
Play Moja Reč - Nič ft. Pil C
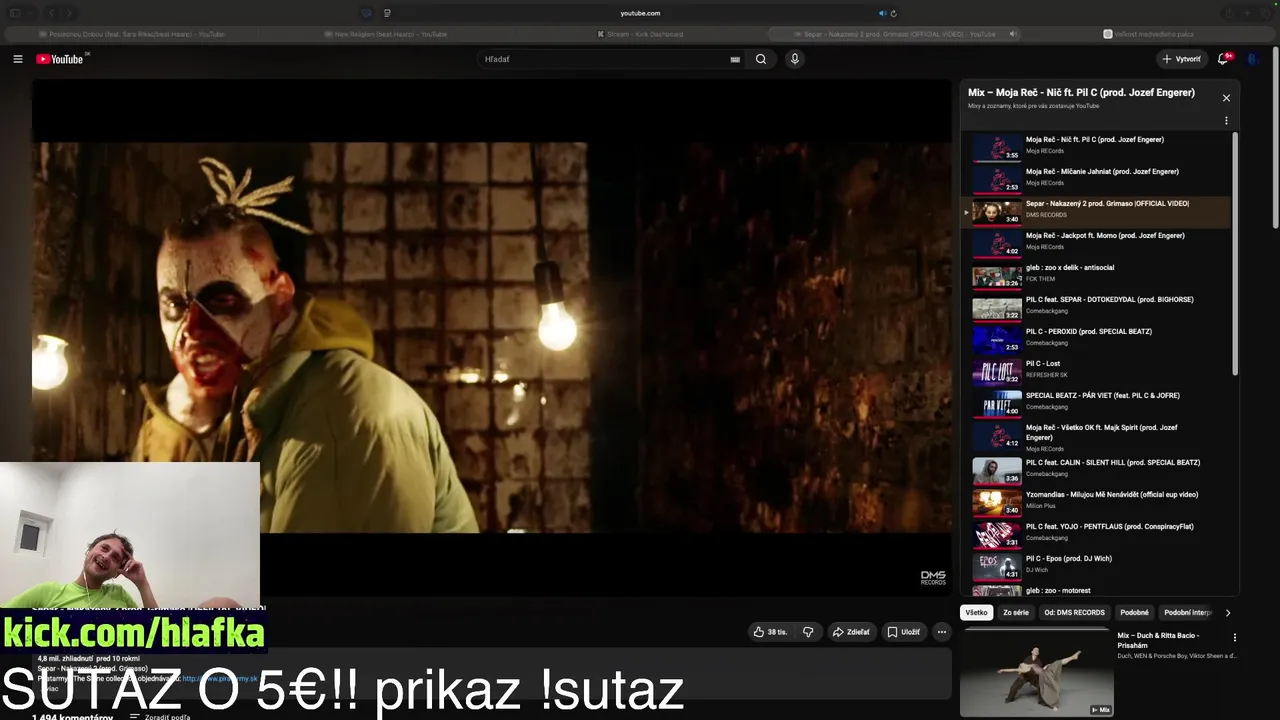click(x=1100, y=148)
